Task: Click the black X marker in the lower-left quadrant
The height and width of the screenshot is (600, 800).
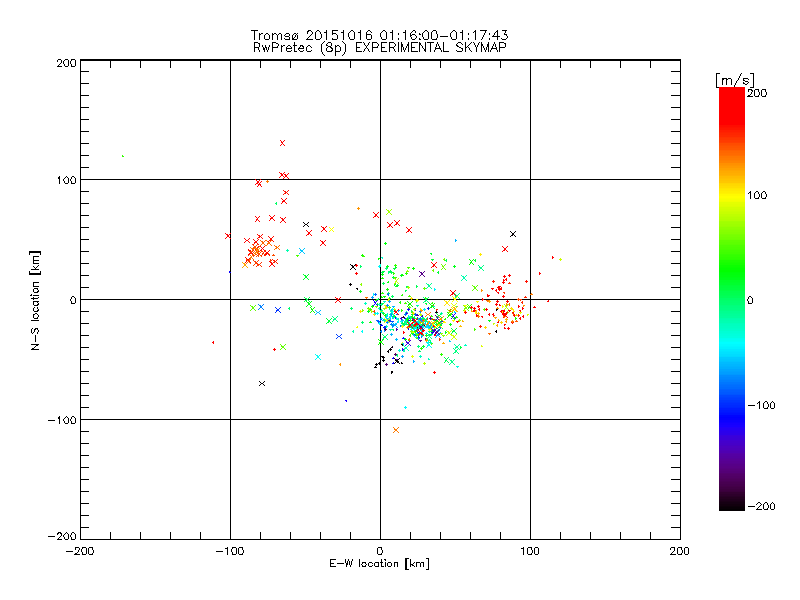Action: pyautogui.click(x=262, y=384)
